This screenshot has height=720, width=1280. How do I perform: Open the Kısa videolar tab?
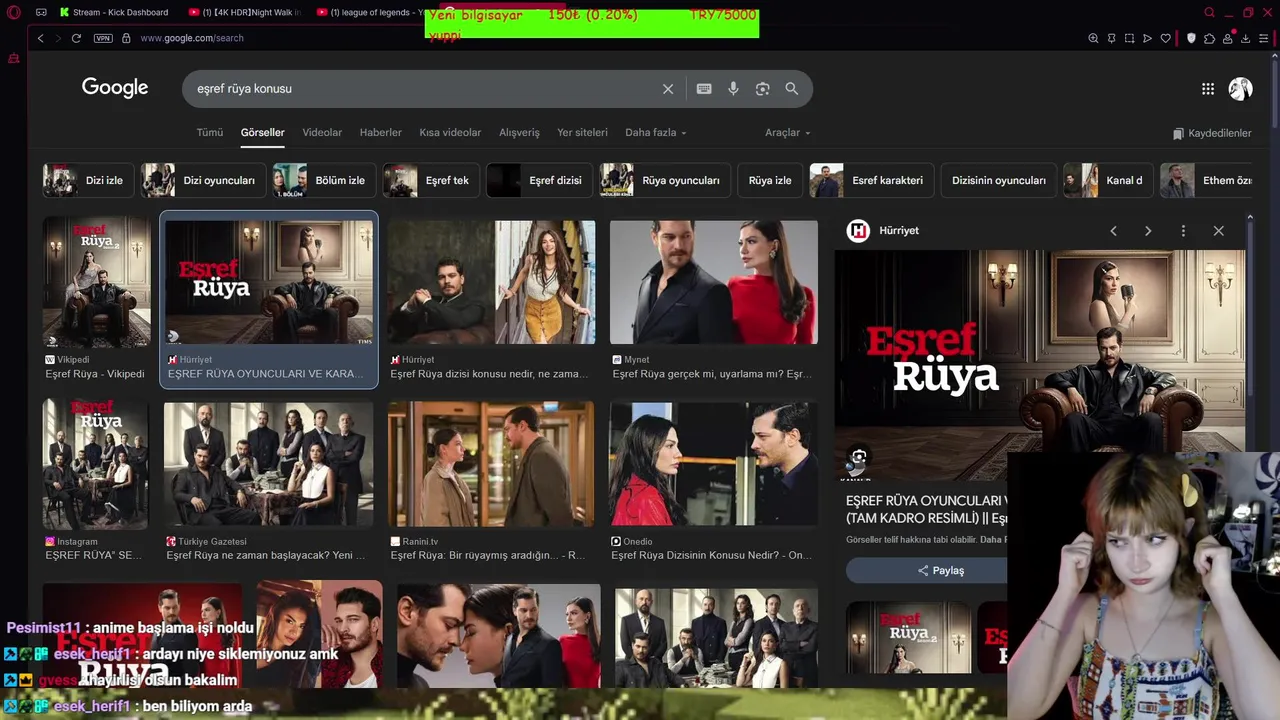click(450, 132)
